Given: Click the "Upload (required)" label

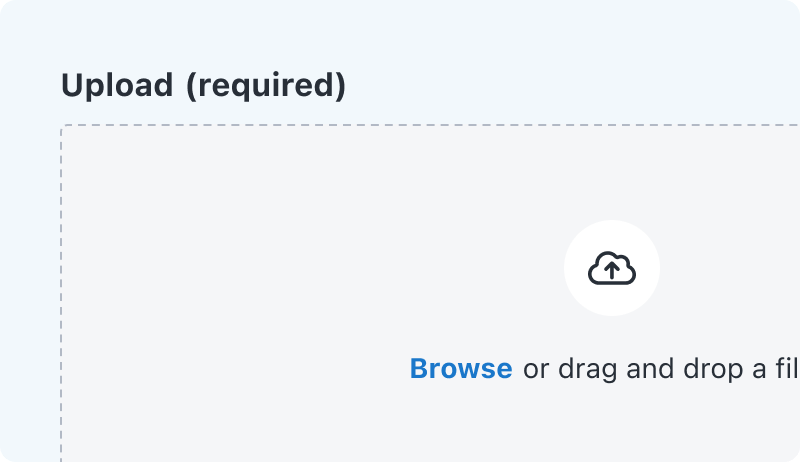Looking at the screenshot, I should (x=203, y=86).
